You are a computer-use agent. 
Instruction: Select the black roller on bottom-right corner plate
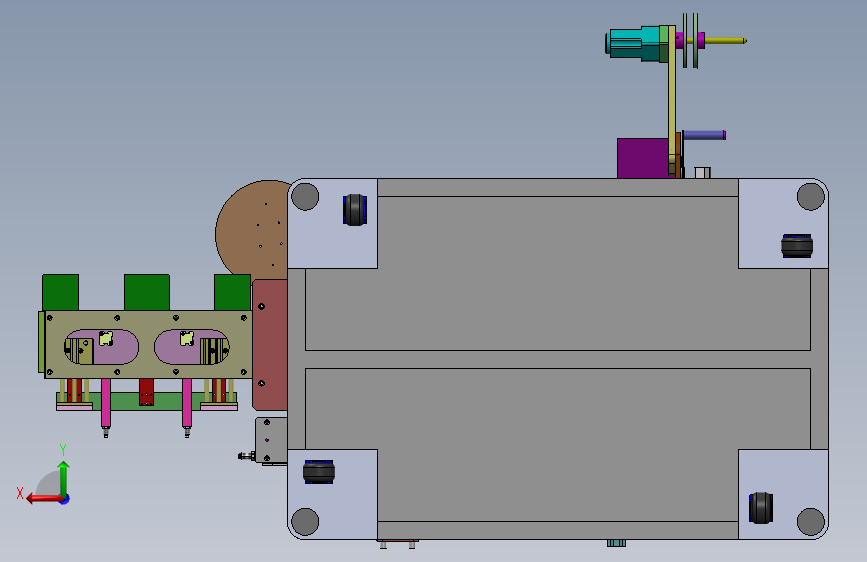[761, 508]
